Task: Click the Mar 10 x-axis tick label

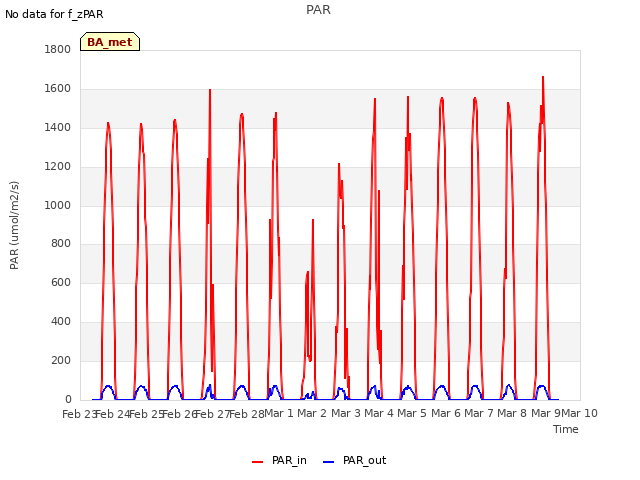Action: [x=580, y=413]
